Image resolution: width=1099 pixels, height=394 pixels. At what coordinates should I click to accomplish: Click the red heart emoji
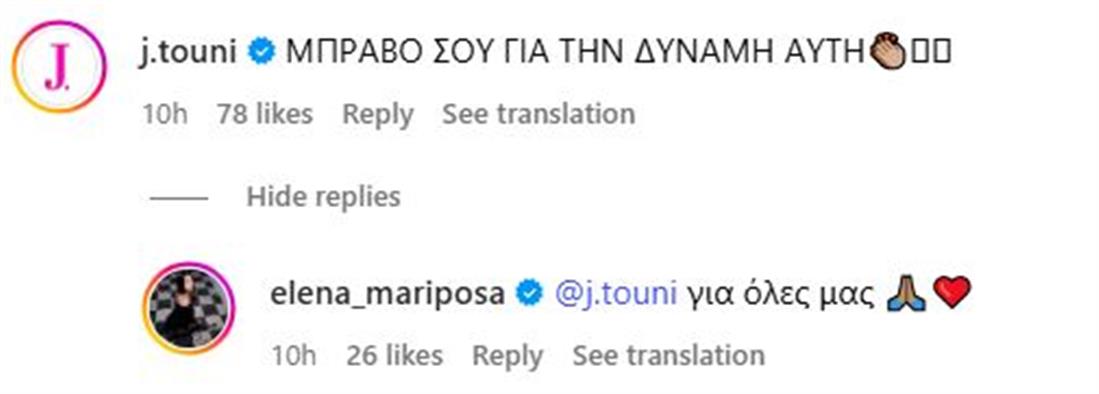(953, 293)
